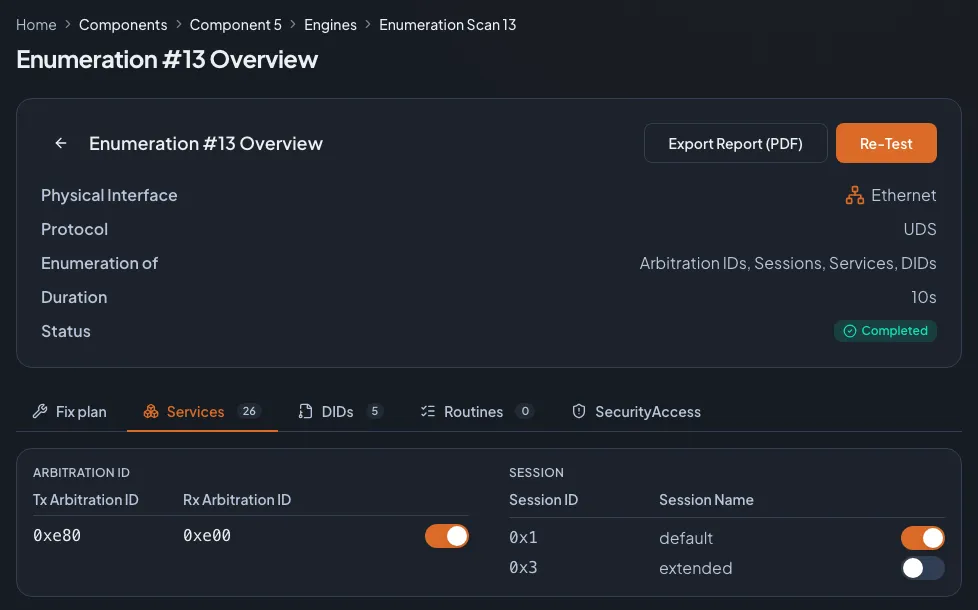Click the Completed status check icon
The image size is (978, 610).
tap(850, 331)
